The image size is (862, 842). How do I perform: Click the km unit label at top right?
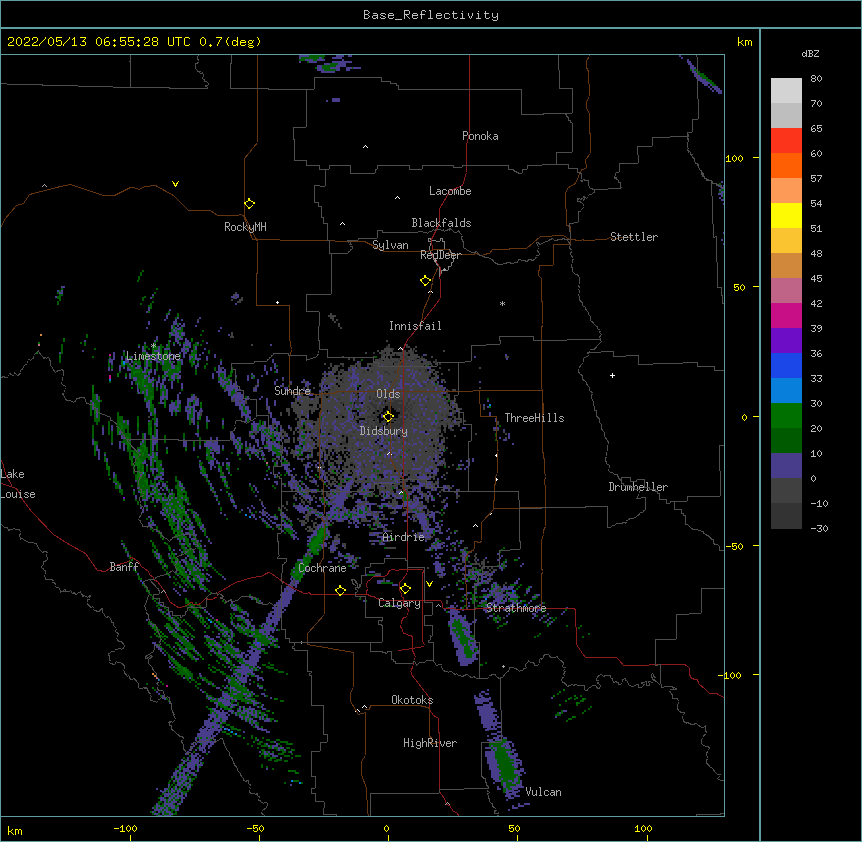[x=744, y=42]
